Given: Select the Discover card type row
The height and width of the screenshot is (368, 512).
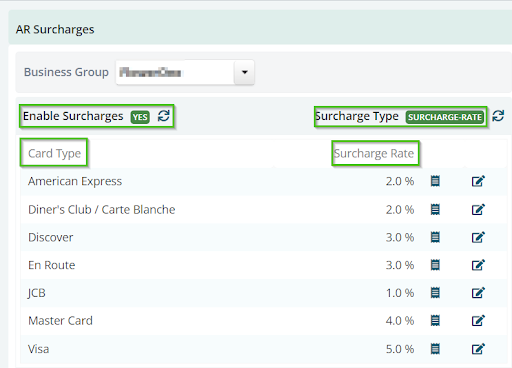Looking at the screenshot, I should (263, 237).
